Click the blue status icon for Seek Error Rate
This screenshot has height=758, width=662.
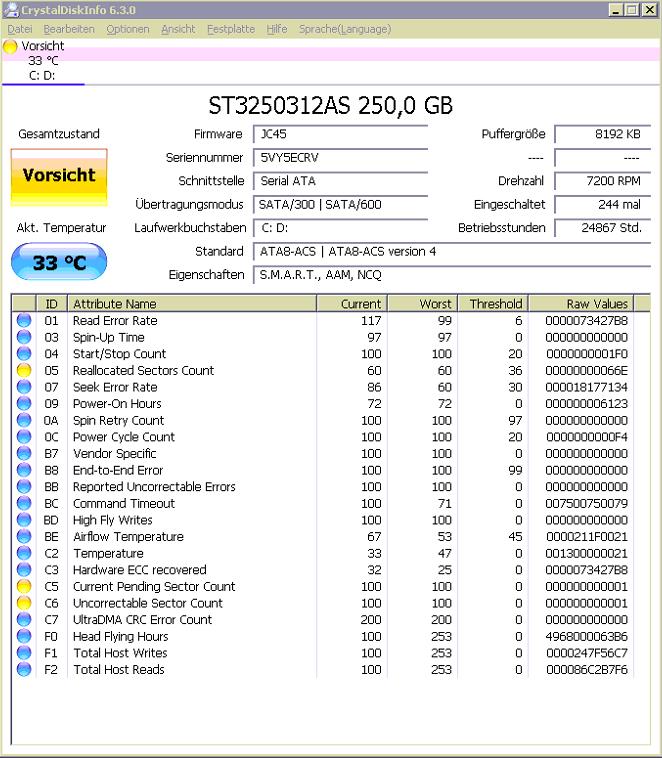pos(24,387)
